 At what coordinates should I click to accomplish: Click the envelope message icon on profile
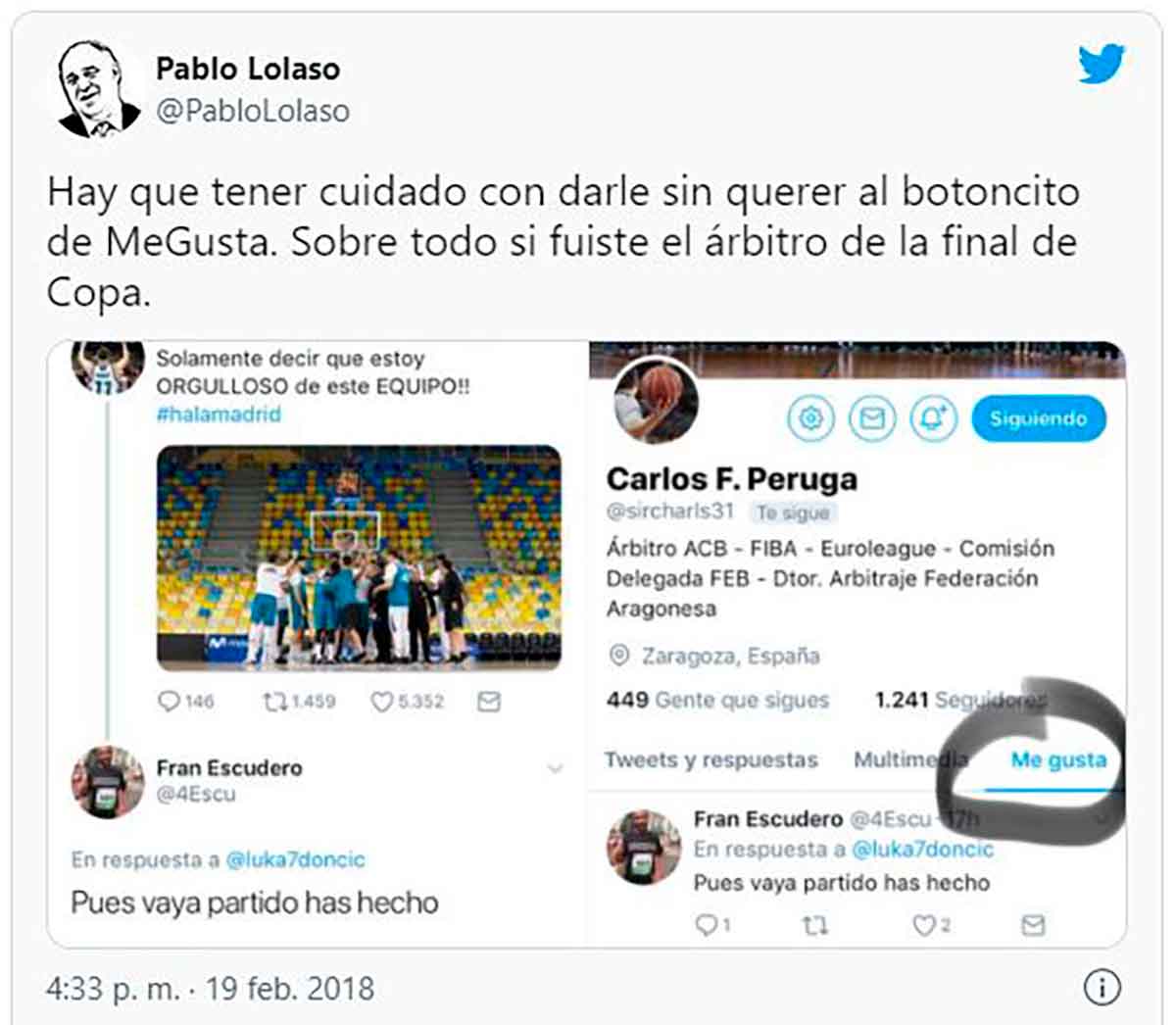pyautogui.click(x=871, y=419)
